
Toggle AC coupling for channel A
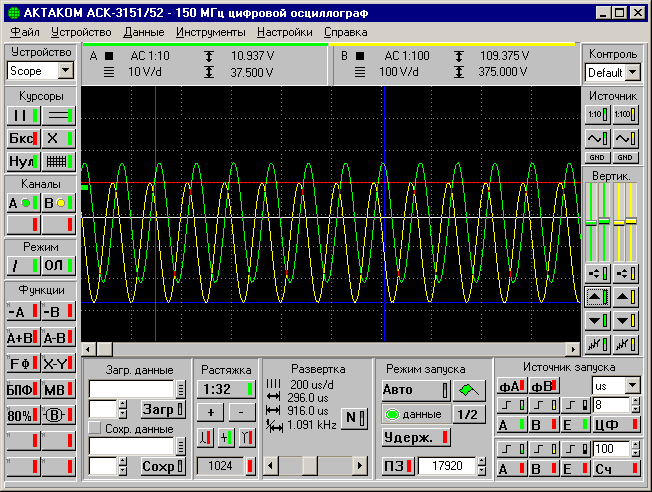598,138
